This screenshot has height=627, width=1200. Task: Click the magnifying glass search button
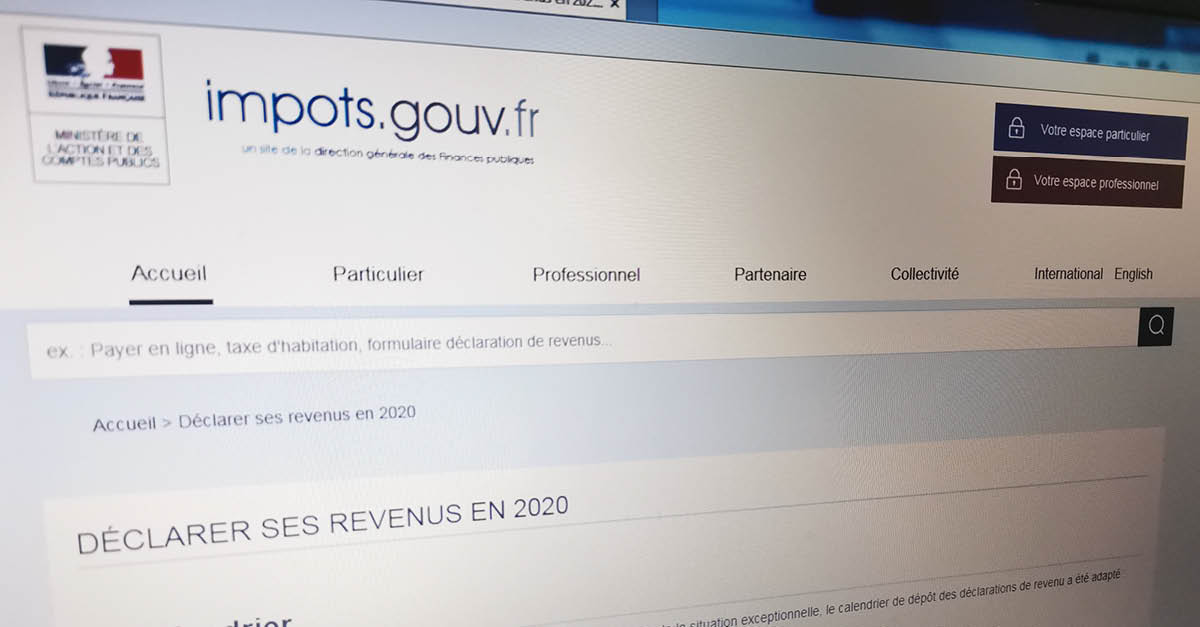(x=1156, y=326)
